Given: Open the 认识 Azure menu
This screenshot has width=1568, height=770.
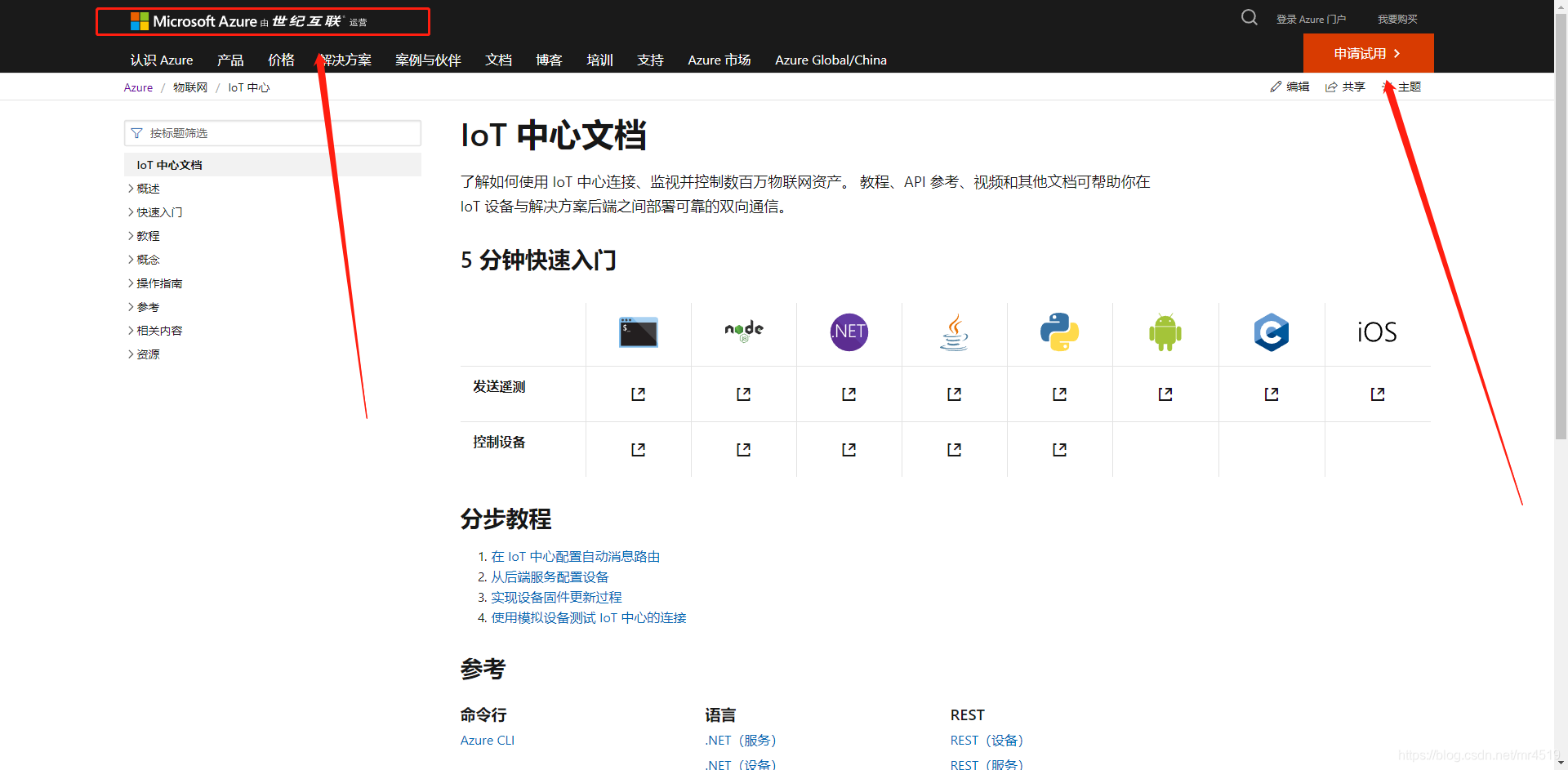Looking at the screenshot, I should [x=162, y=60].
